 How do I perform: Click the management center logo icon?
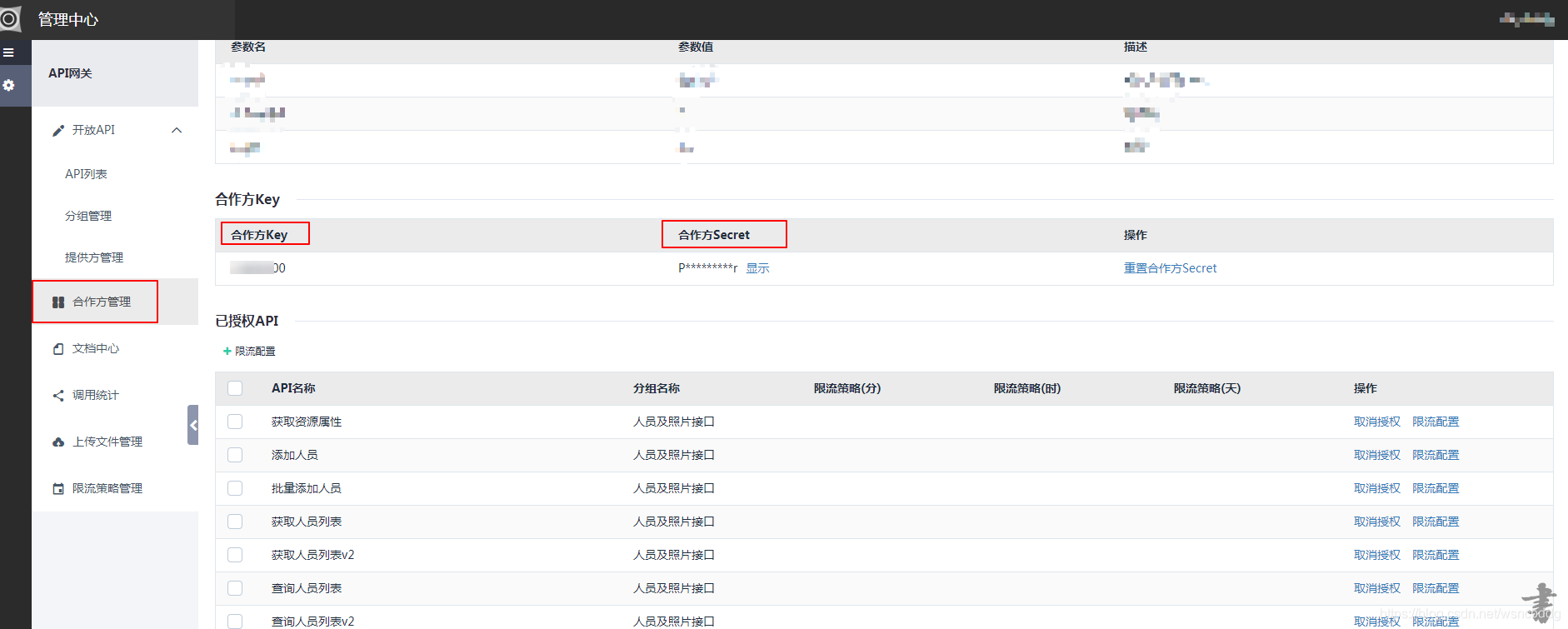coord(9,18)
